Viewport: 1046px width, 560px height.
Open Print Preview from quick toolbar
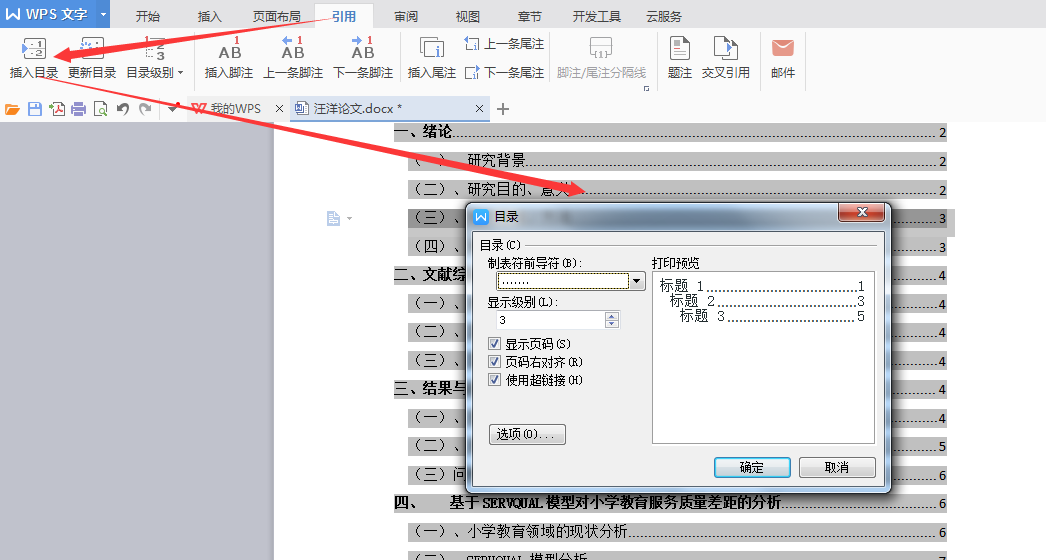pos(101,109)
